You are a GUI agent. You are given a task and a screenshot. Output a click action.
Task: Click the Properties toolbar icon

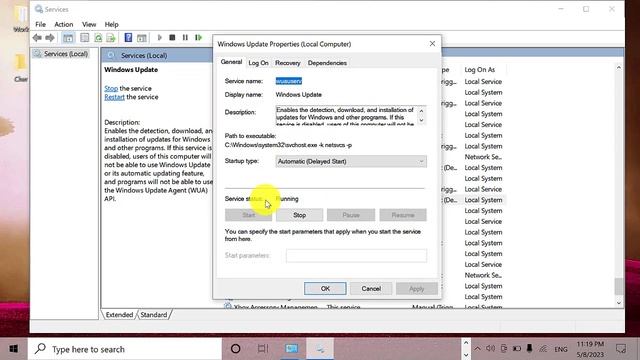84,38
